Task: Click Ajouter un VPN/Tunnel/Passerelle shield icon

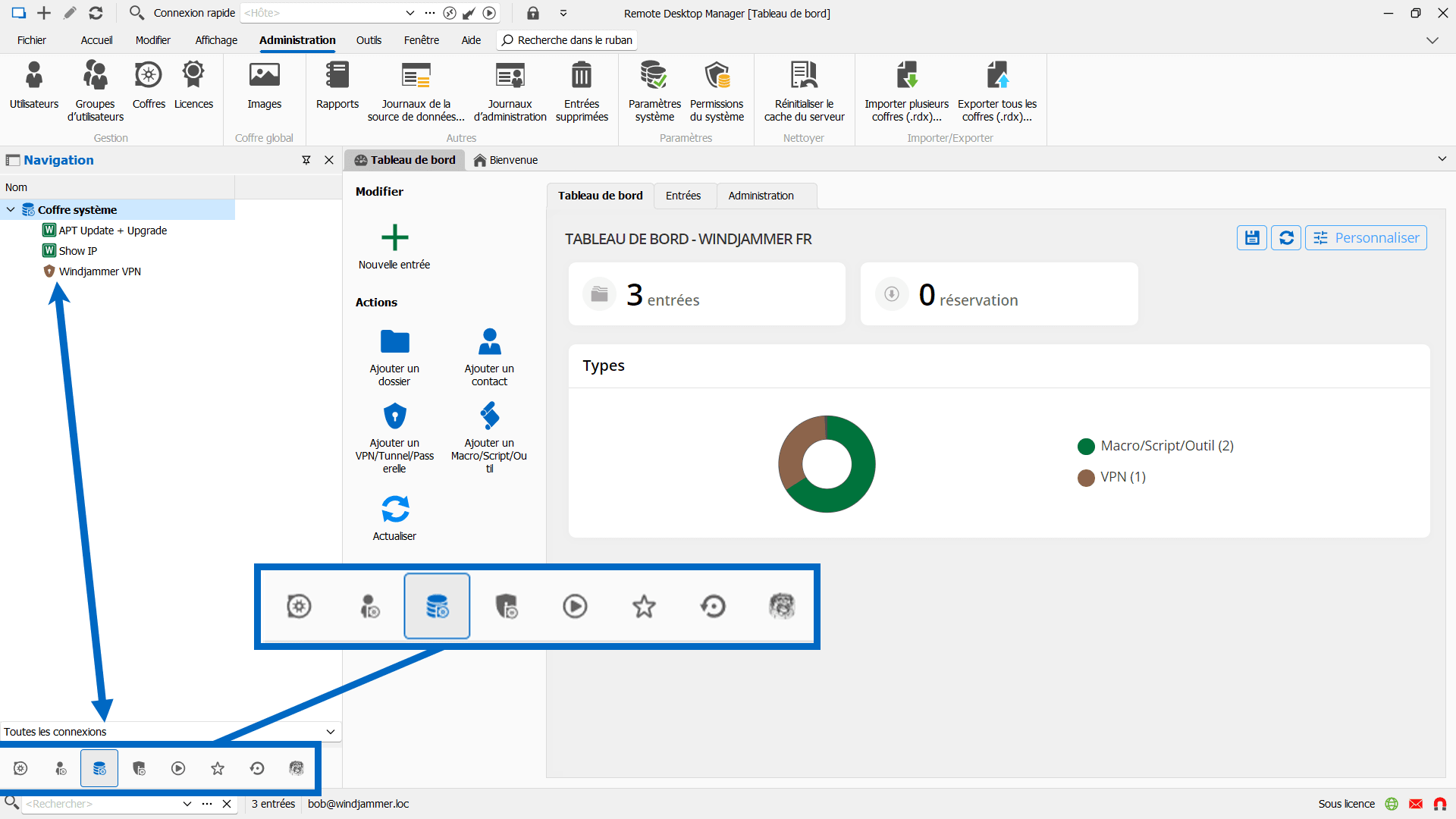Action: click(x=394, y=416)
